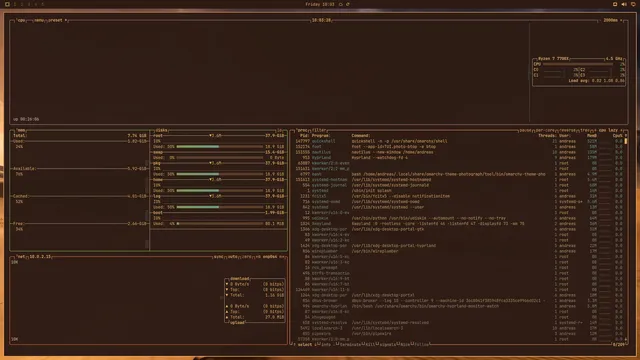Toggle tree view of processes
This screenshot has height=360, width=640.
[584, 130]
